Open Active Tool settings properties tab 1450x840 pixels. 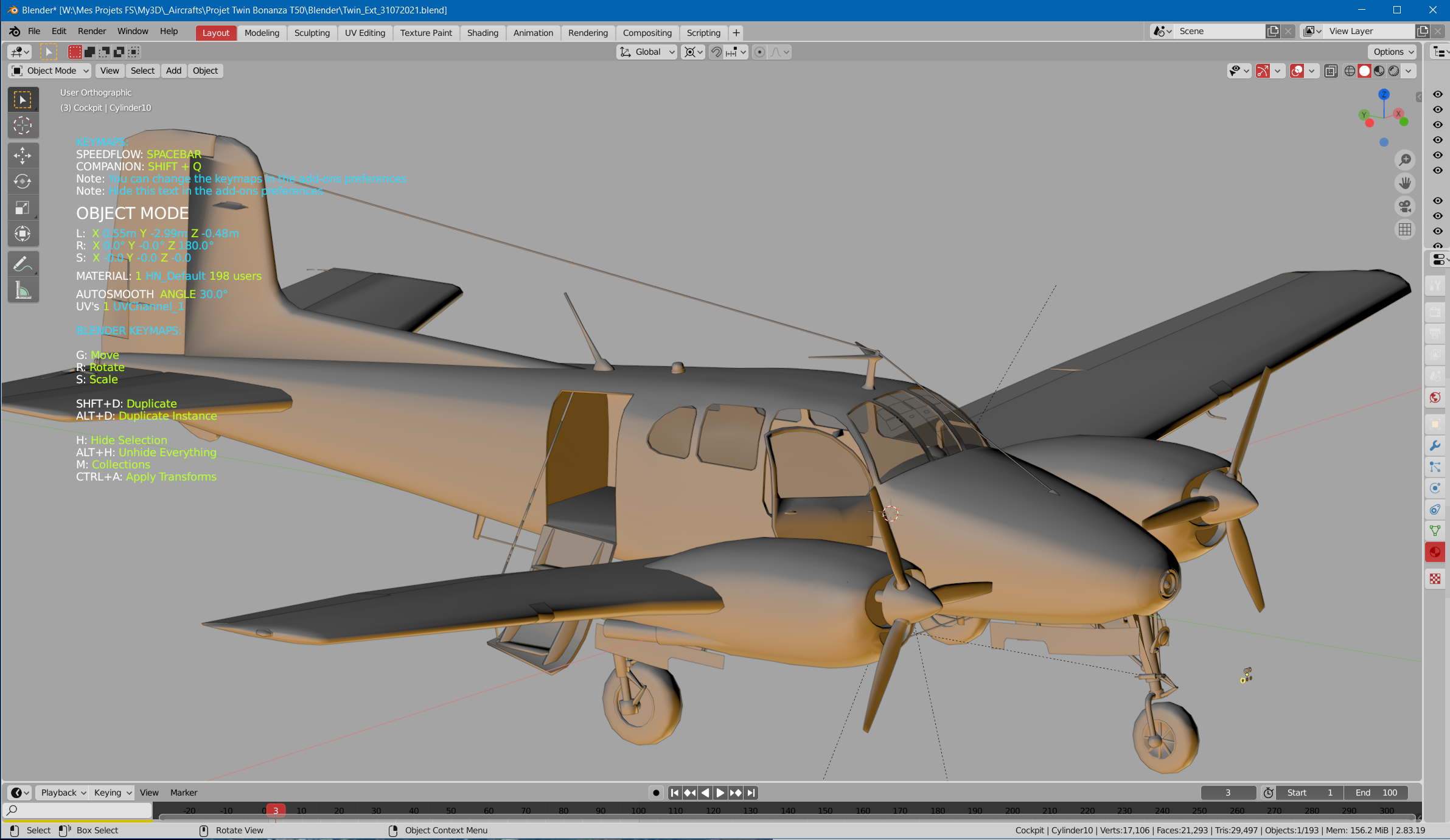click(x=1435, y=285)
